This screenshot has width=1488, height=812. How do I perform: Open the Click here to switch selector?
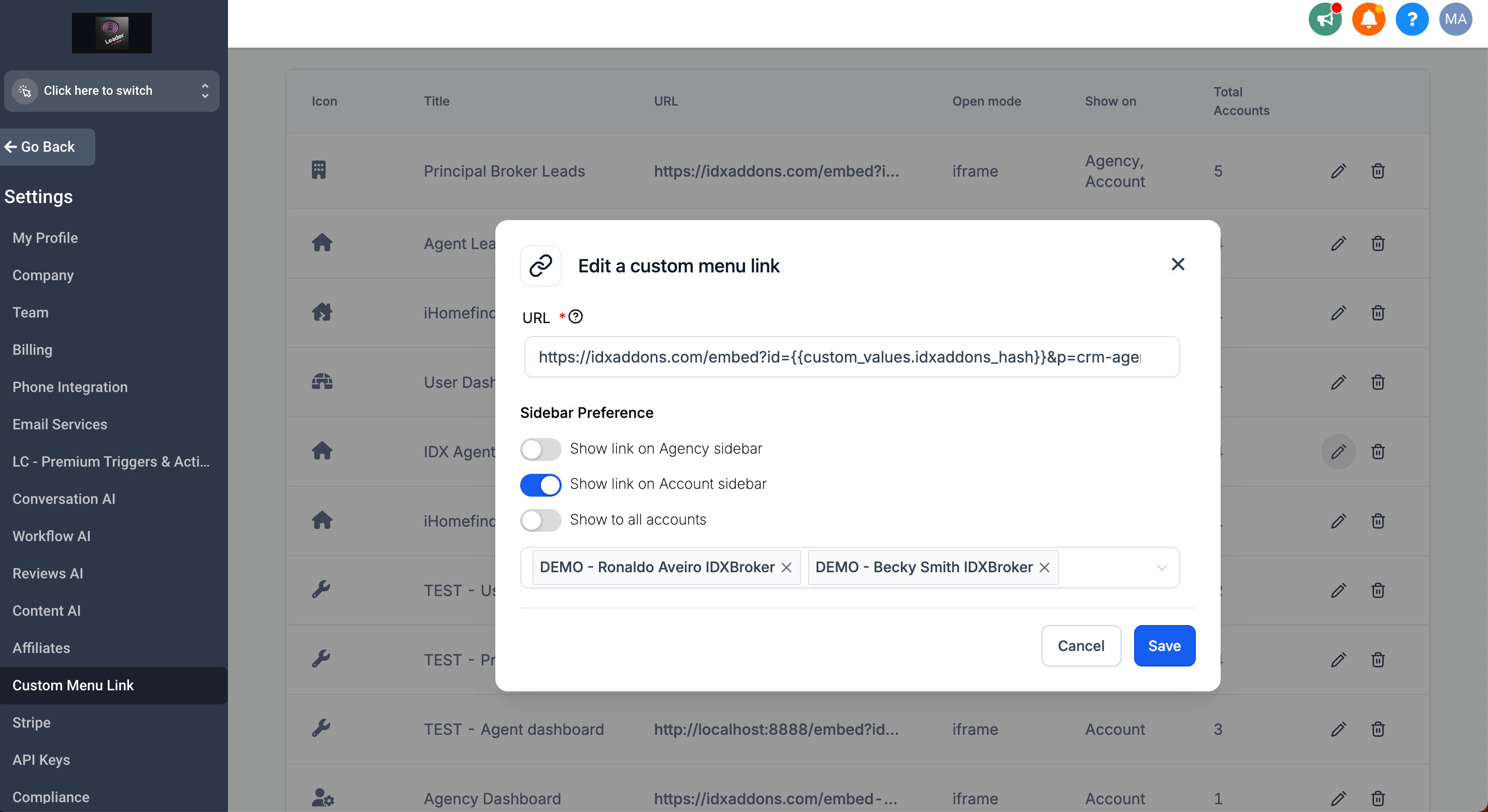click(x=111, y=91)
